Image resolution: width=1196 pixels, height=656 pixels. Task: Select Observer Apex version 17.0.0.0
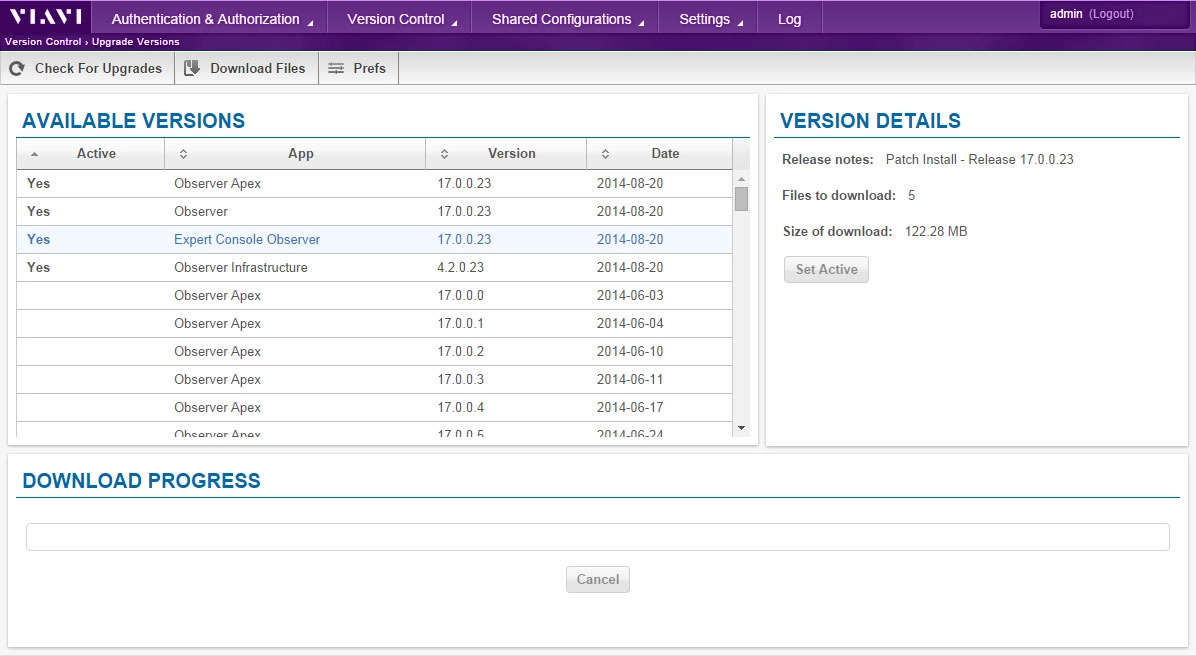(375, 296)
